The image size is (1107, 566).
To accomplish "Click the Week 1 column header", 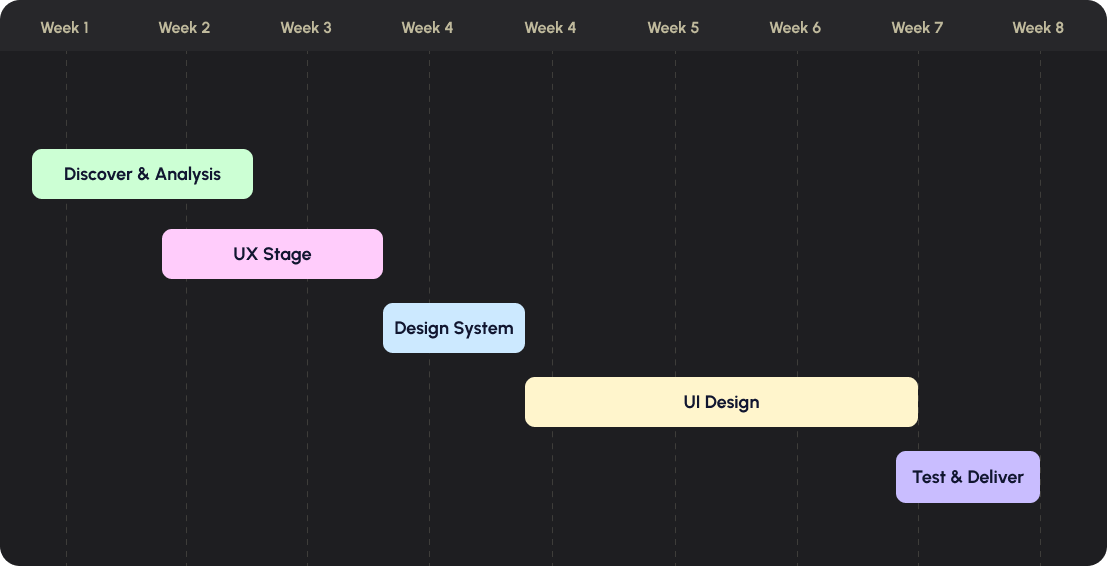I will [x=64, y=28].
